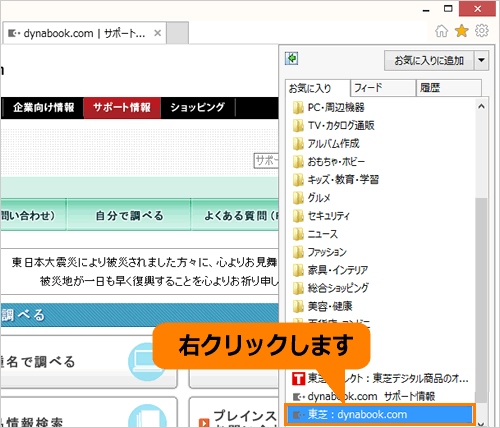Viewport: 500px width, 428px height.
Task: Click the 名で調べる panel
Action: coord(88,362)
